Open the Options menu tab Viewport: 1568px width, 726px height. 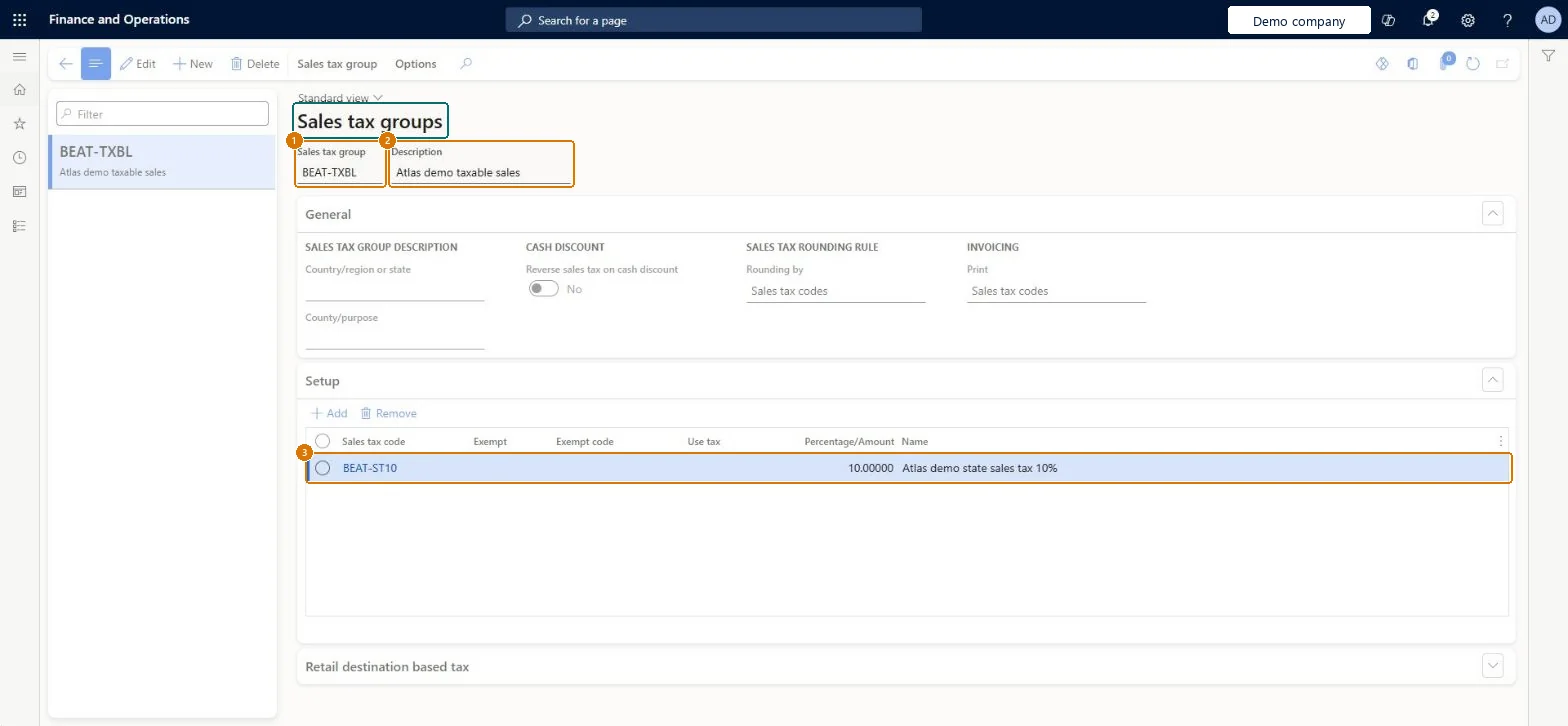coord(416,64)
